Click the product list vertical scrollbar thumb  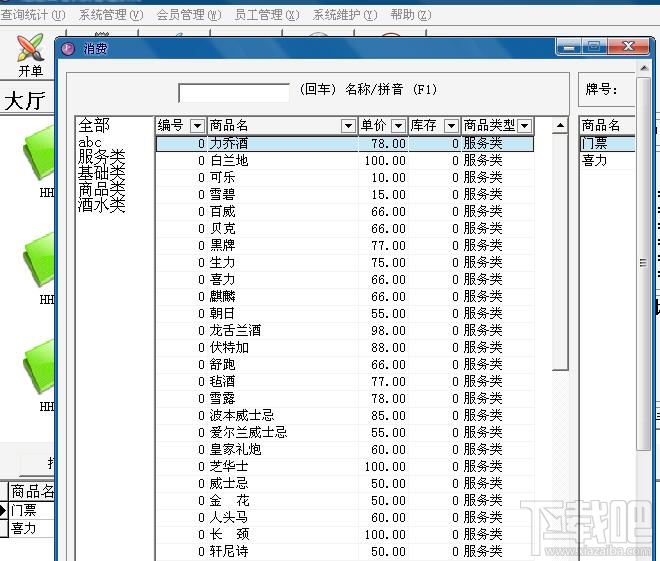point(560,252)
